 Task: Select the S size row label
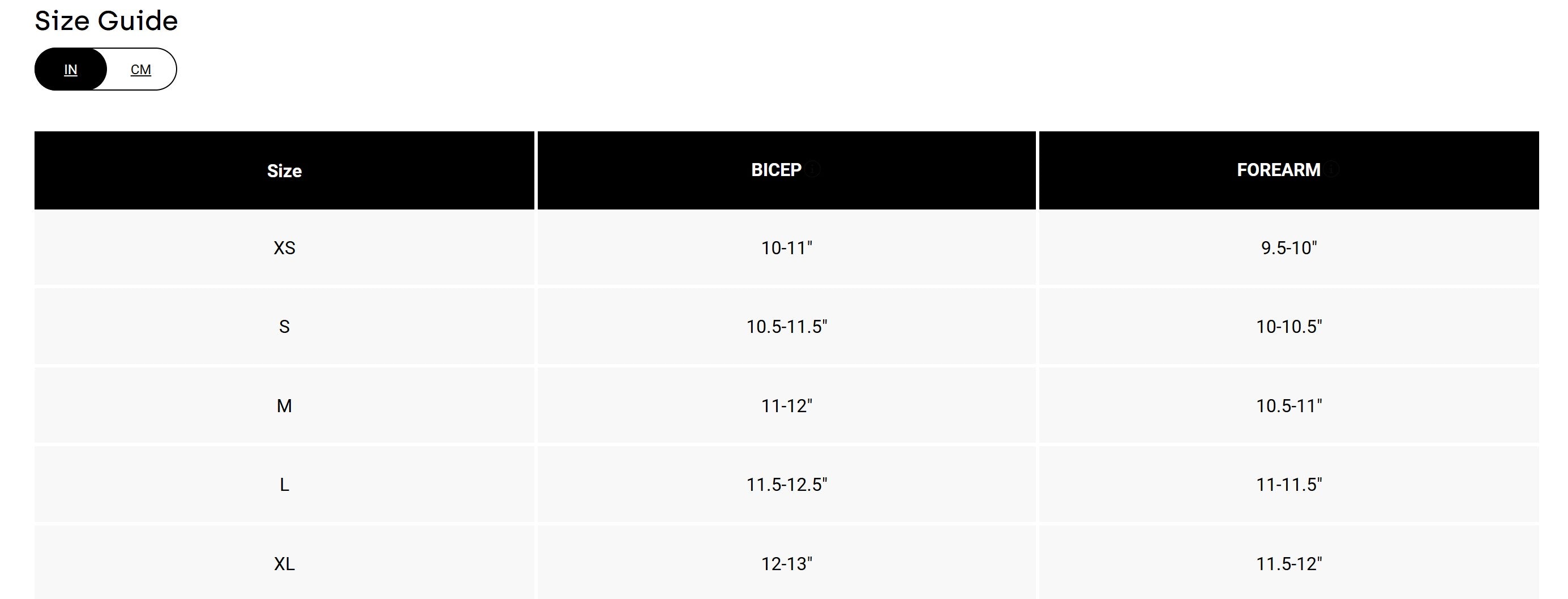284,327
